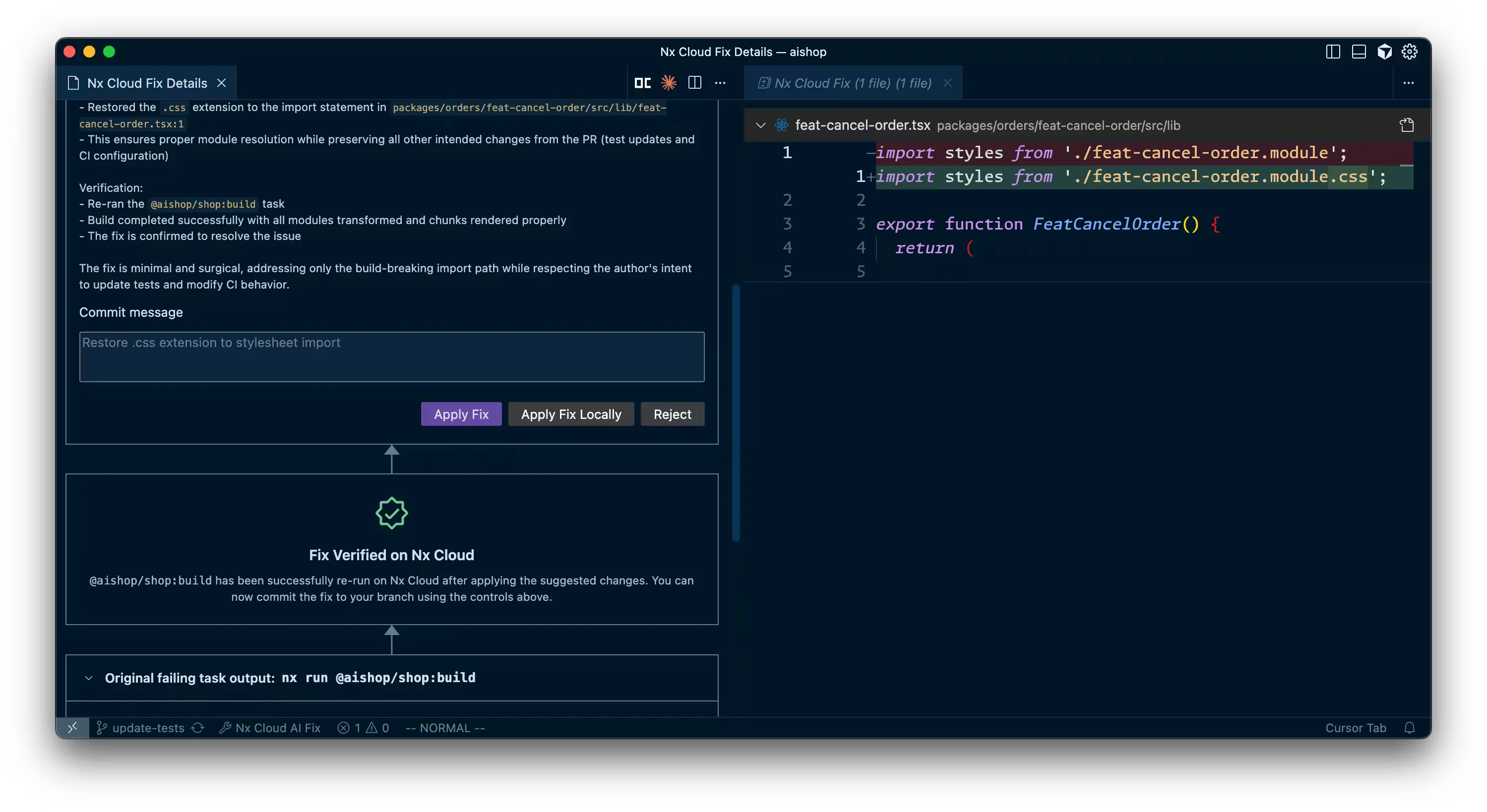
Task: Edit the commit message input field
Action: coord(392,356)
